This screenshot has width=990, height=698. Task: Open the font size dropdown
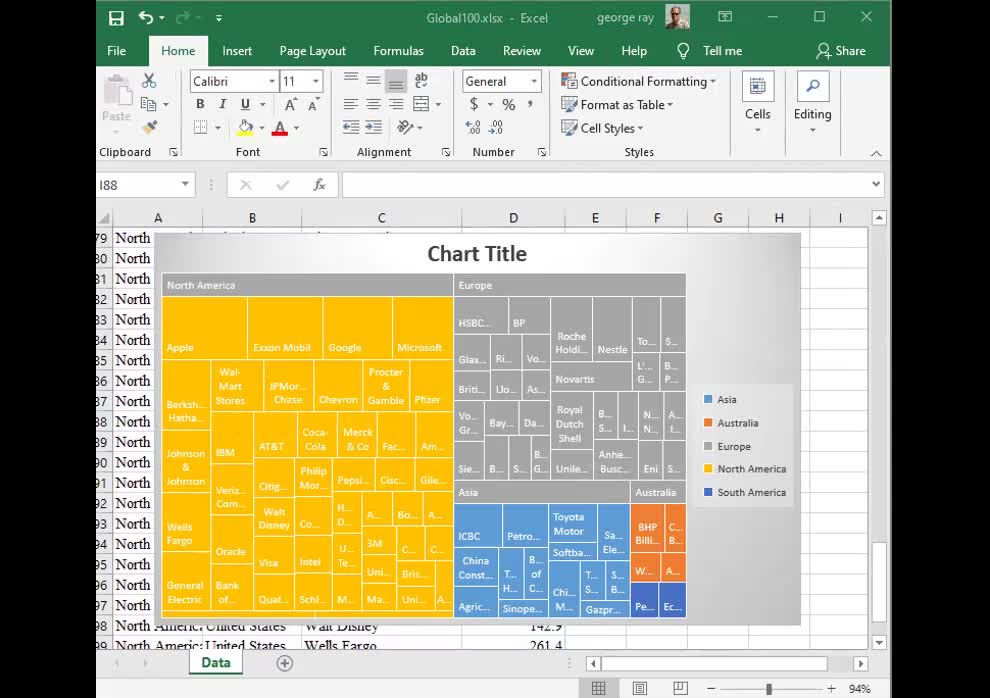point(316,81)
